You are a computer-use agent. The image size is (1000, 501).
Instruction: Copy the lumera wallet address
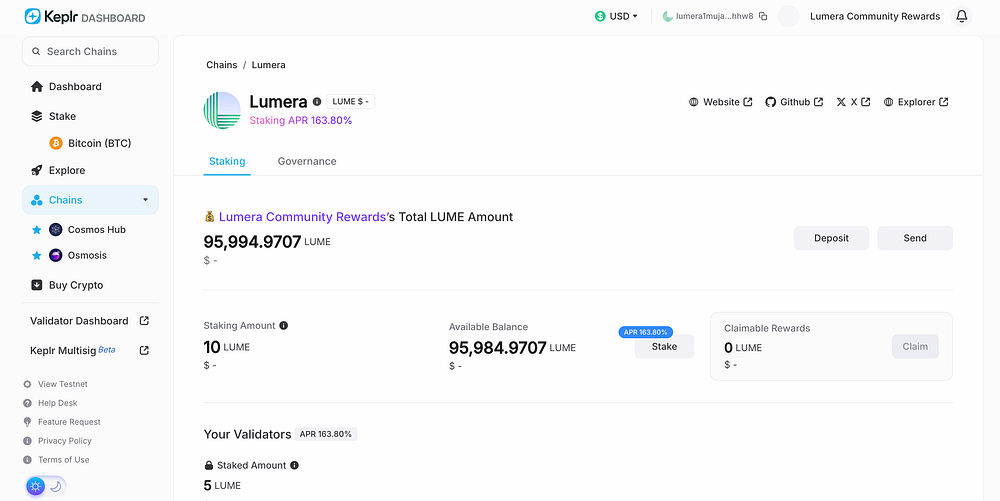[763, 17]
